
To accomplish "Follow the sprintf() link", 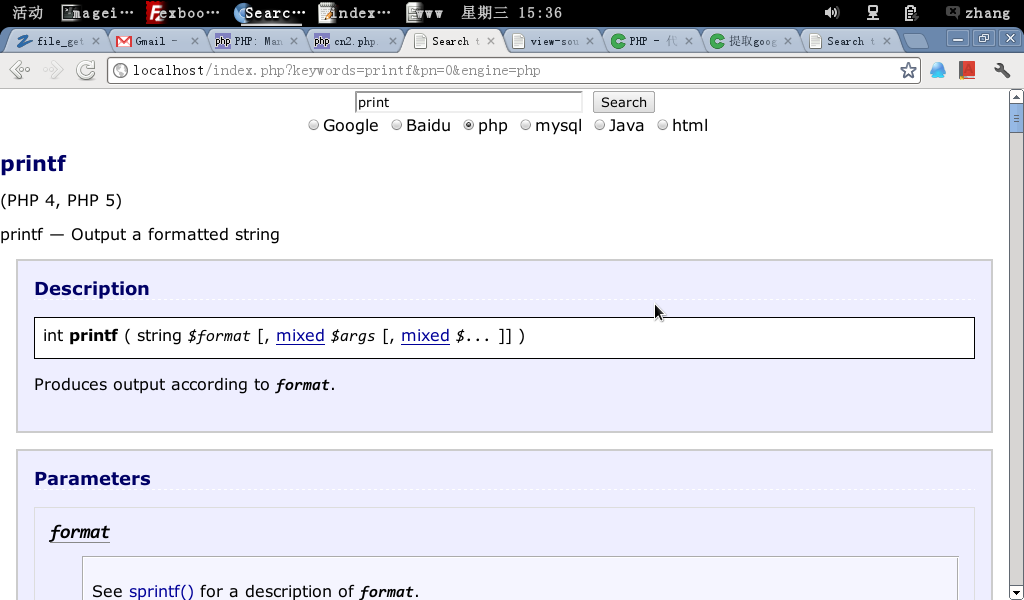I will tap(161, 591).
